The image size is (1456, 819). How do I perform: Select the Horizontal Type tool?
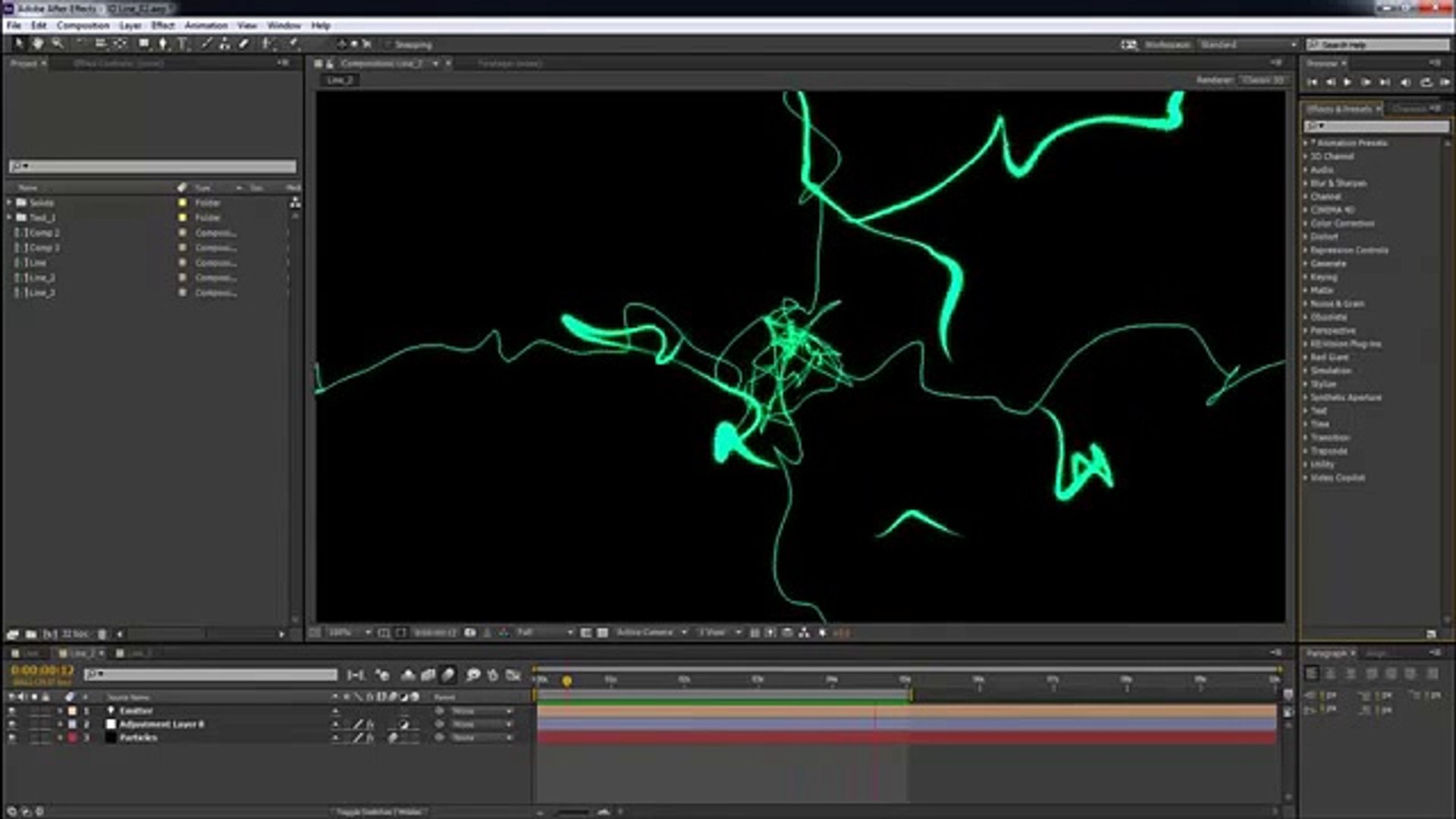click(182, 44)
